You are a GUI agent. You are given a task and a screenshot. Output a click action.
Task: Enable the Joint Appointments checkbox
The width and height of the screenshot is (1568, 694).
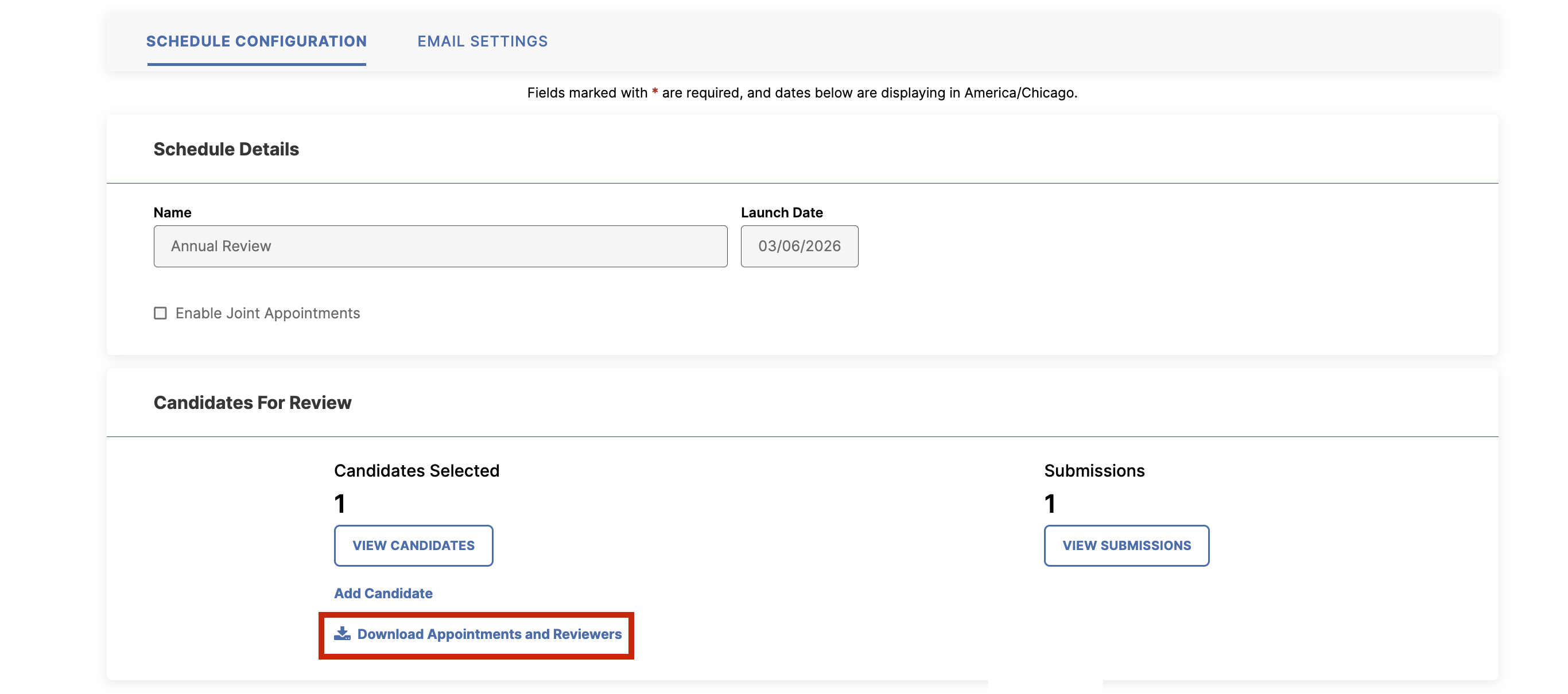(x=160, y=313)
